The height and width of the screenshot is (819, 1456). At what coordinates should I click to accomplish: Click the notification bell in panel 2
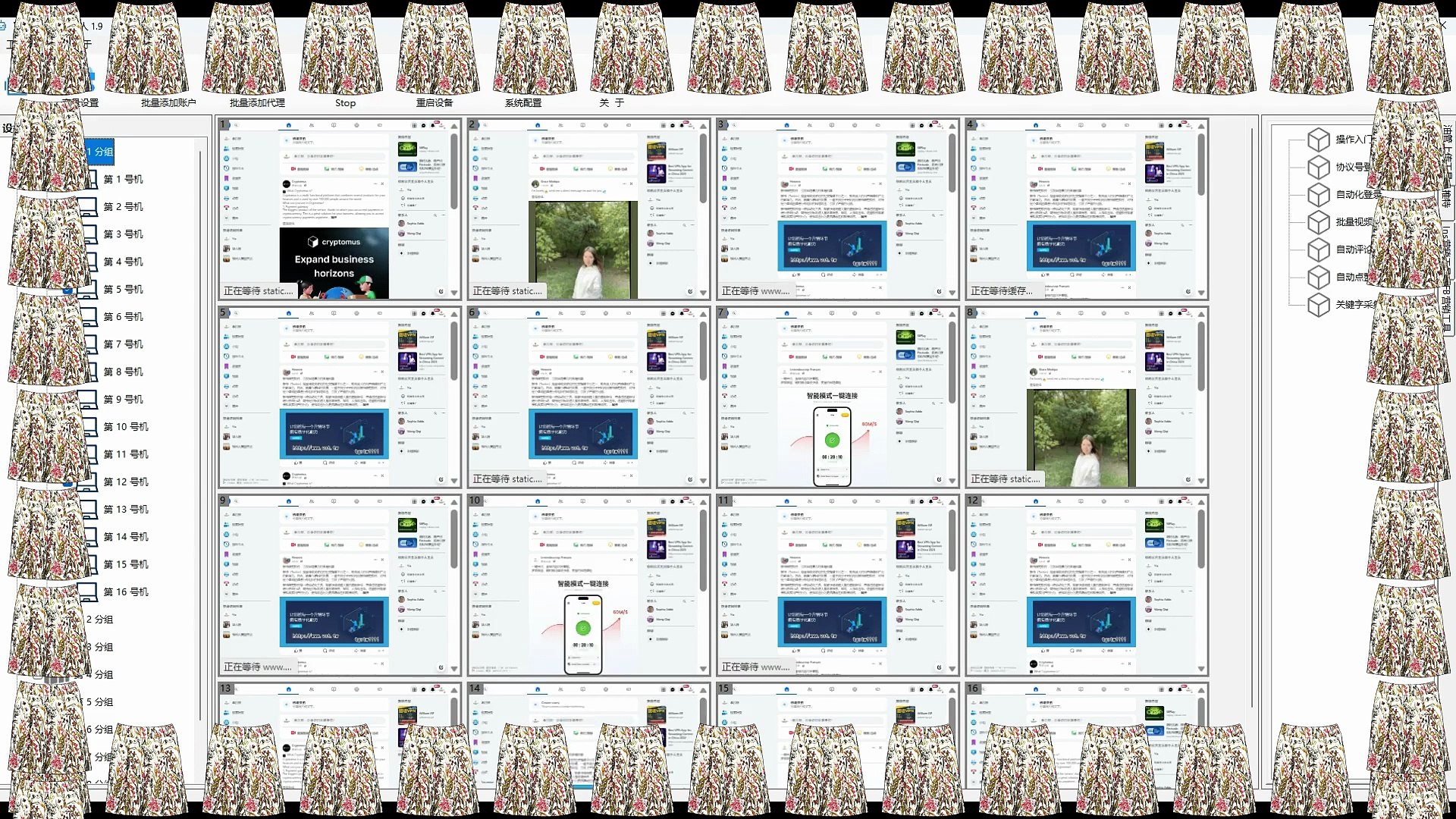pyautogui.click(x=682, y=125)
